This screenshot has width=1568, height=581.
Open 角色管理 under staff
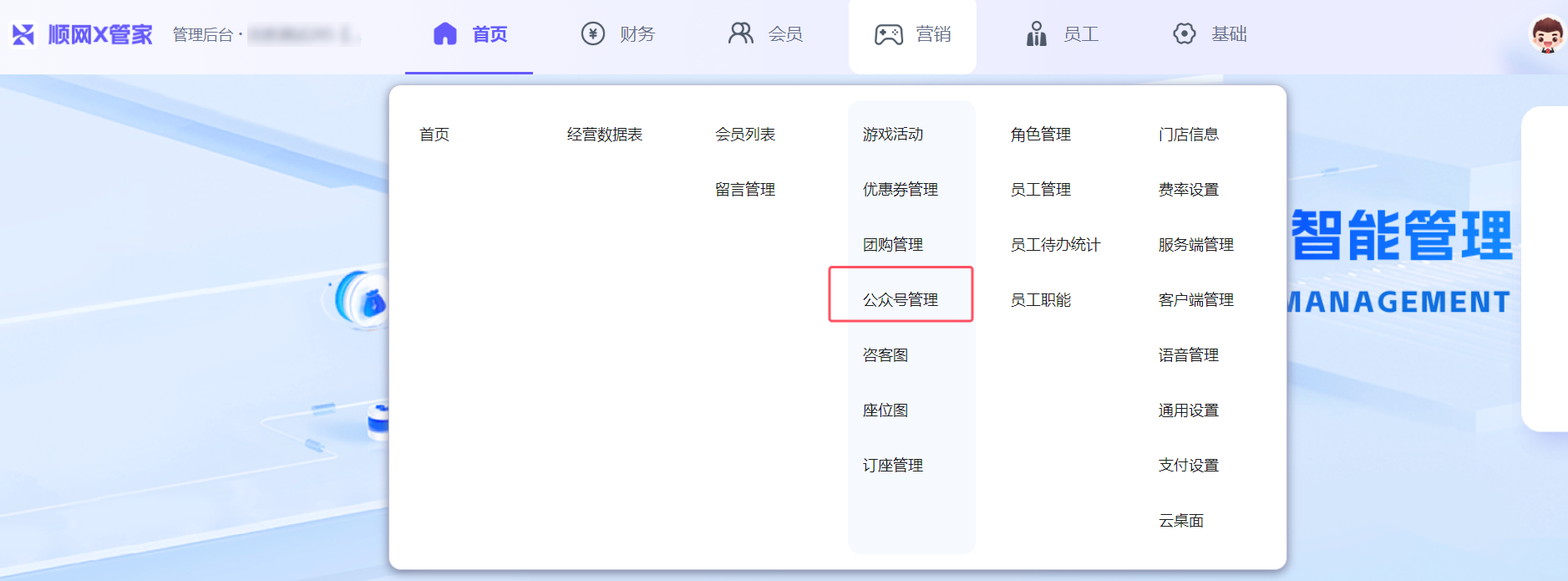tap(1040, 135)
